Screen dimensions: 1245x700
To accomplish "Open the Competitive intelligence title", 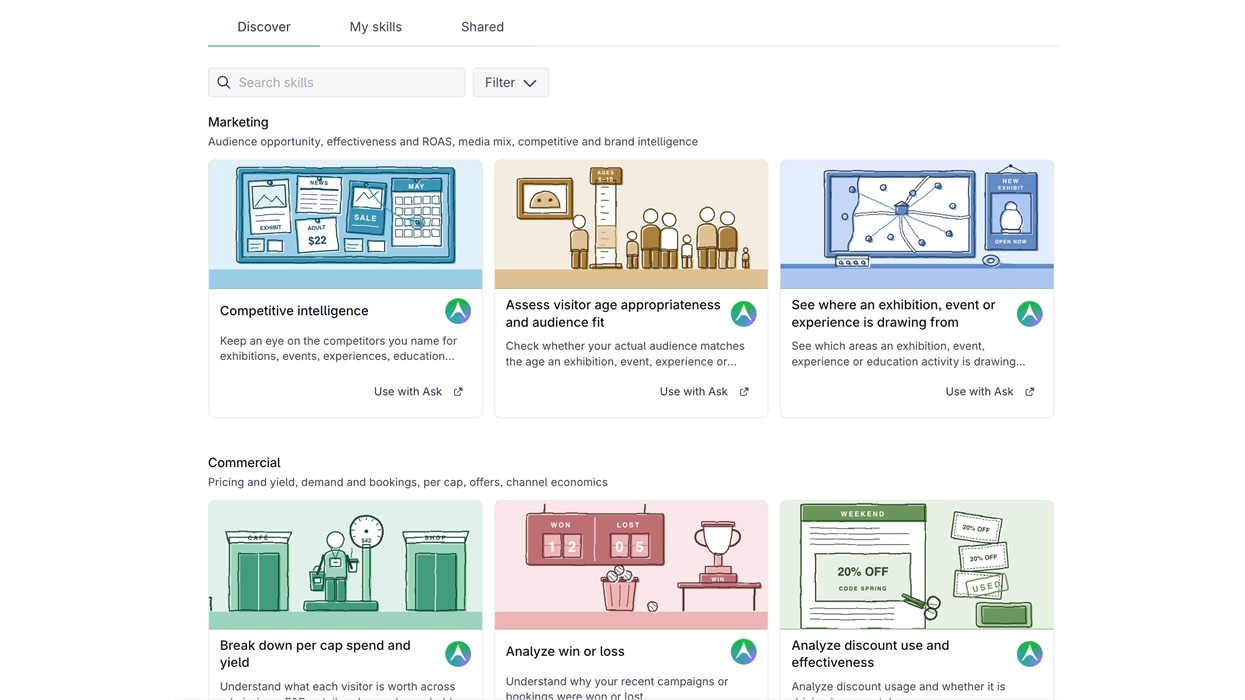I will [x=294, y=311].
